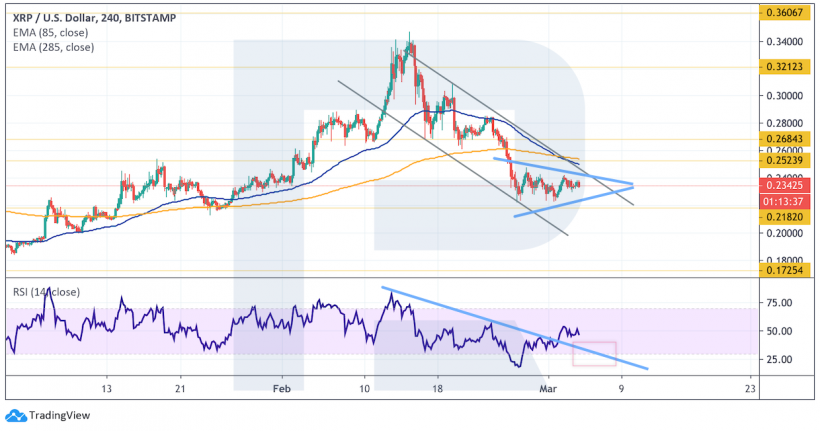Select the 0.36067 price level tag

point(784,13)
